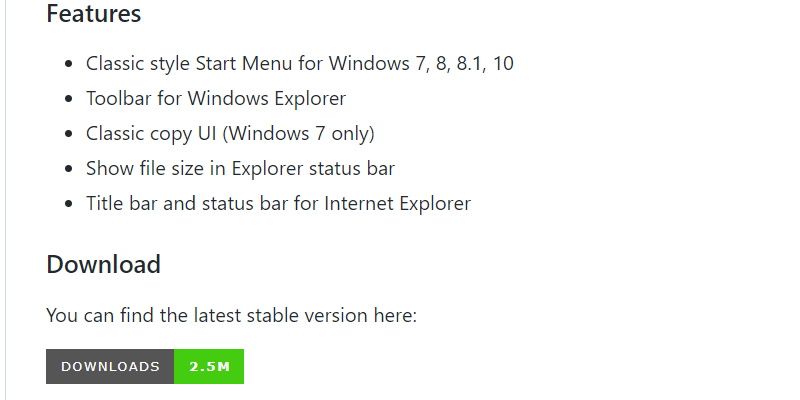The image size is (800, 400).
Task: Open the DOWNLOADS badge link
Action: [145, 366]
